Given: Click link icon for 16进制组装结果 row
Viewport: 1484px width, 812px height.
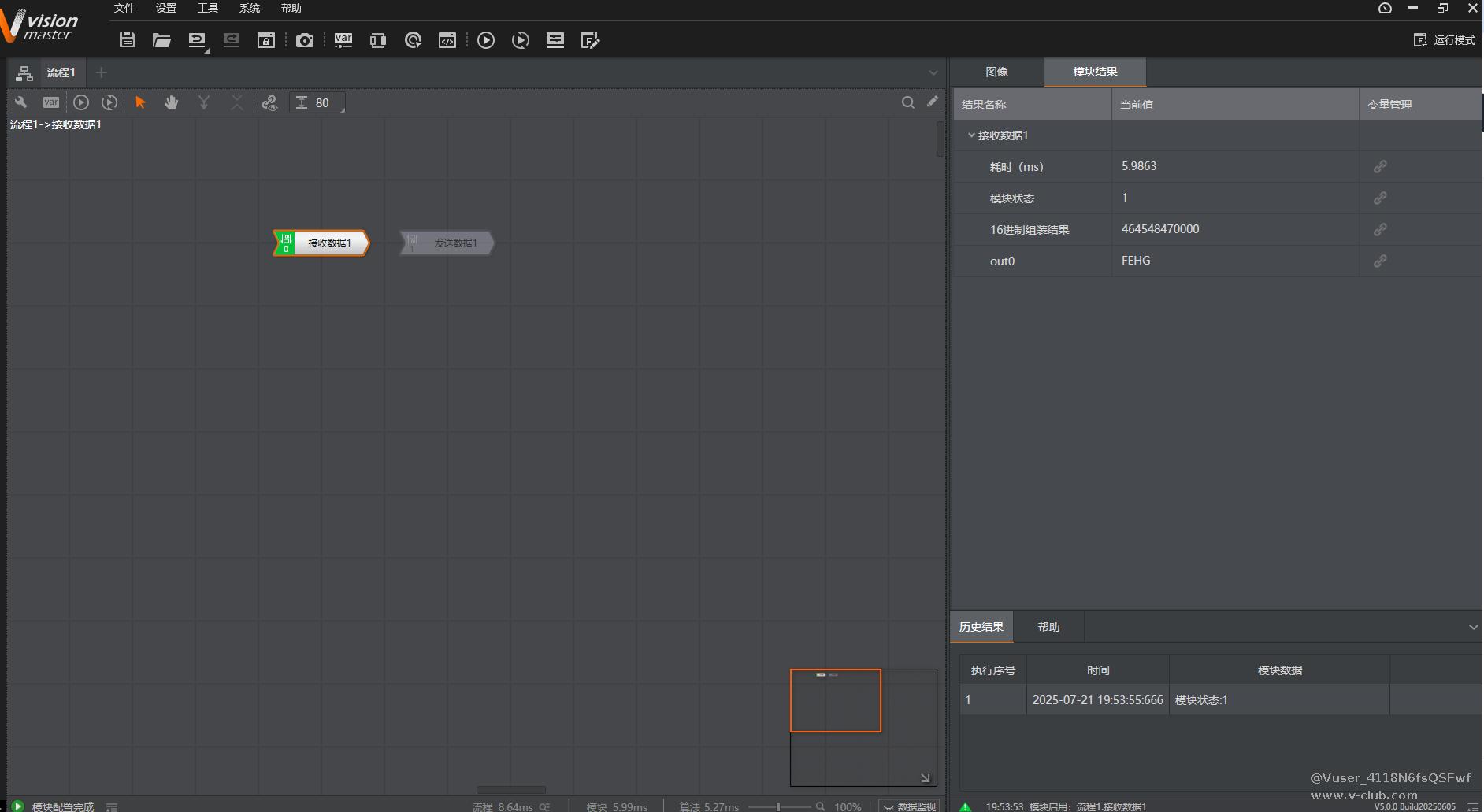Looking at the screenshot, I should click(x=1380, y=229).
